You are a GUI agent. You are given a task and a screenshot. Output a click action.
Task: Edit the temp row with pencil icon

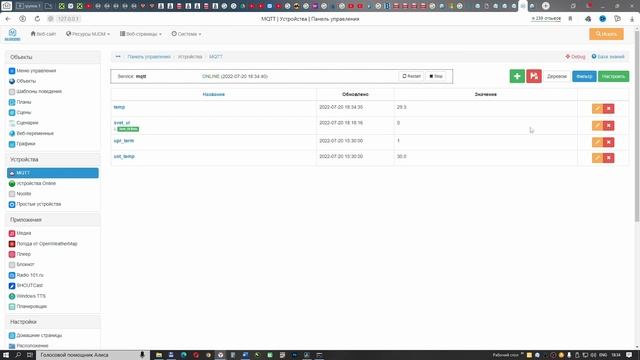point(598,109)
